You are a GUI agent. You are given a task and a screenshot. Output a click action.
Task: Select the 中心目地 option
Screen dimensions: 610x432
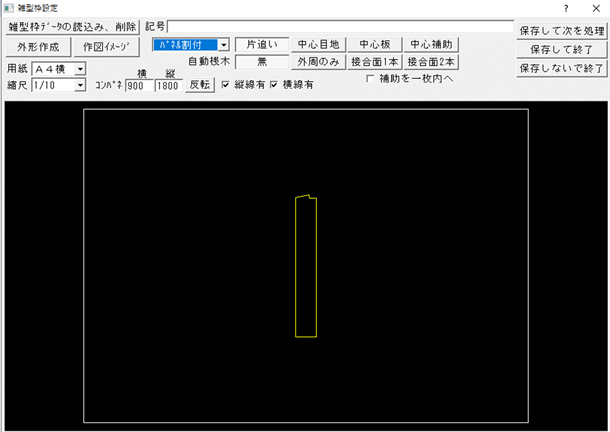318,44
